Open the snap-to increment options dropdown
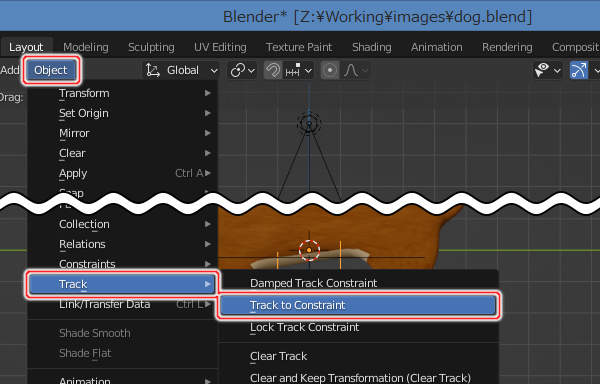This screenshot has width=600, height=384. (x=298, y=70)
